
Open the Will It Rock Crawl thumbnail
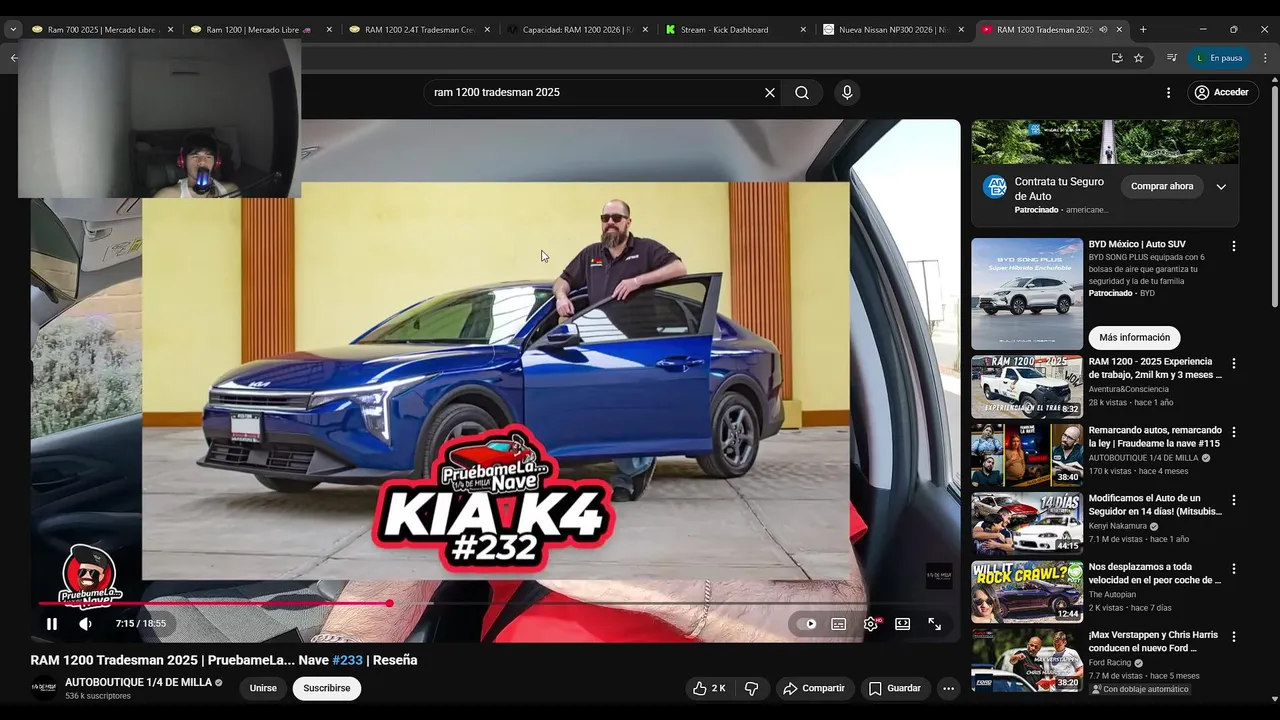click(x=1027, y=592)
